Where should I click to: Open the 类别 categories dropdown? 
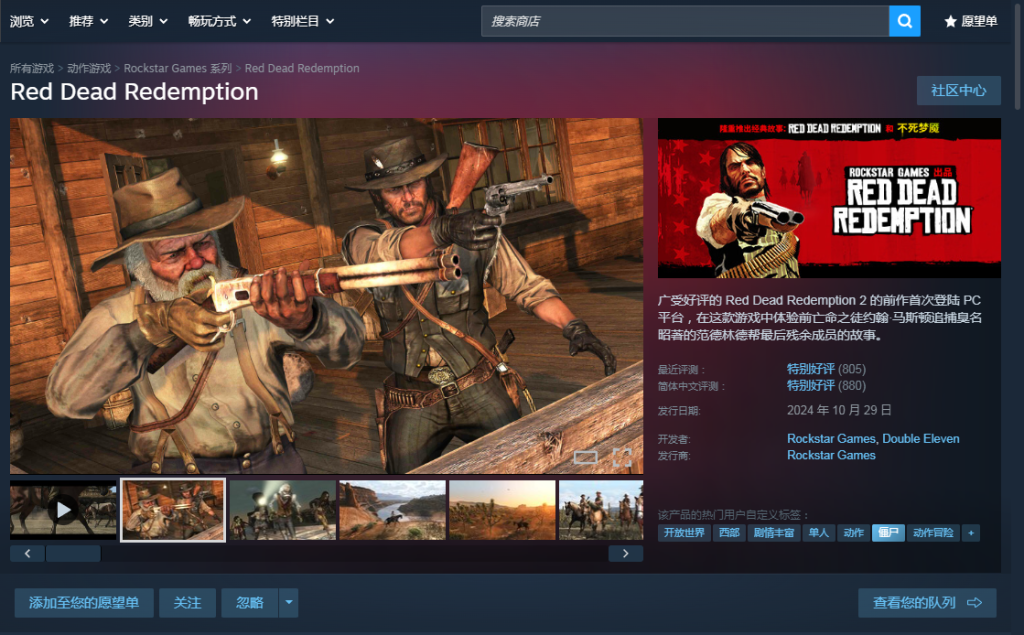[148, 21]
